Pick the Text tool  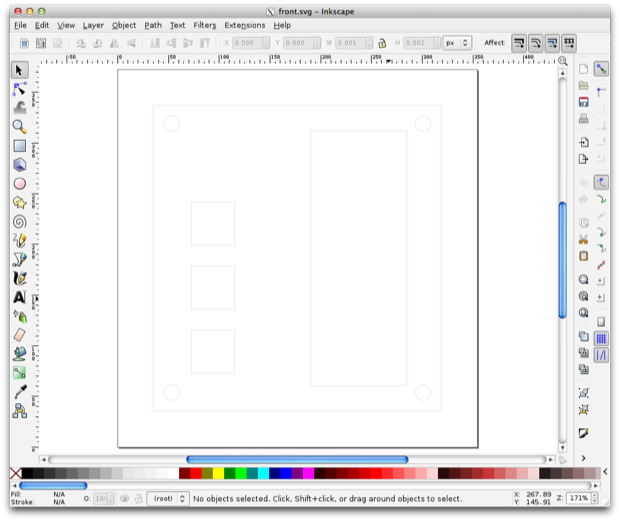(x=19, y=297)
